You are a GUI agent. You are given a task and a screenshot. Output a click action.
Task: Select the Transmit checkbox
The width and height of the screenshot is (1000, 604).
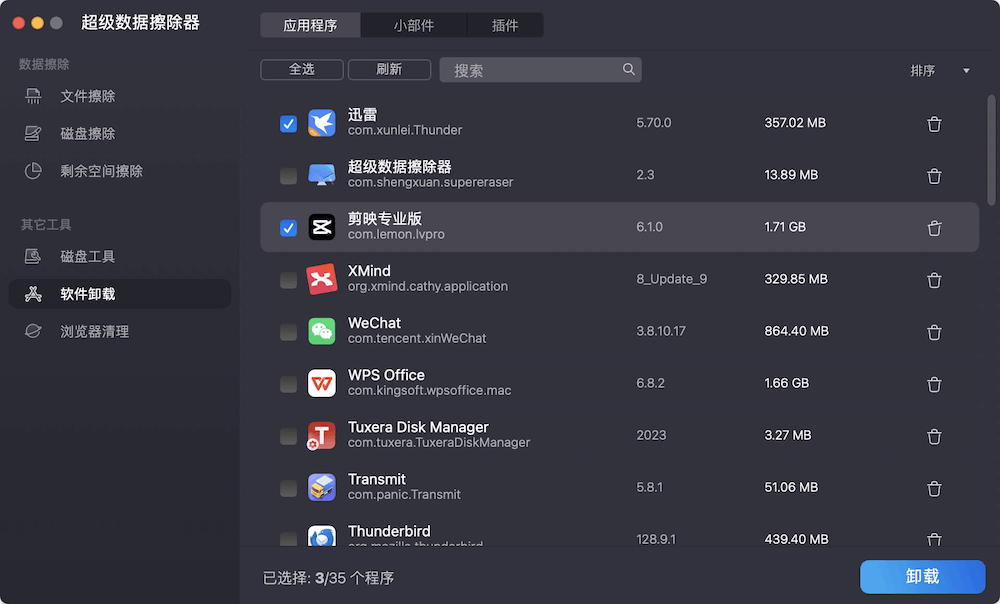(x=288, y=487)
